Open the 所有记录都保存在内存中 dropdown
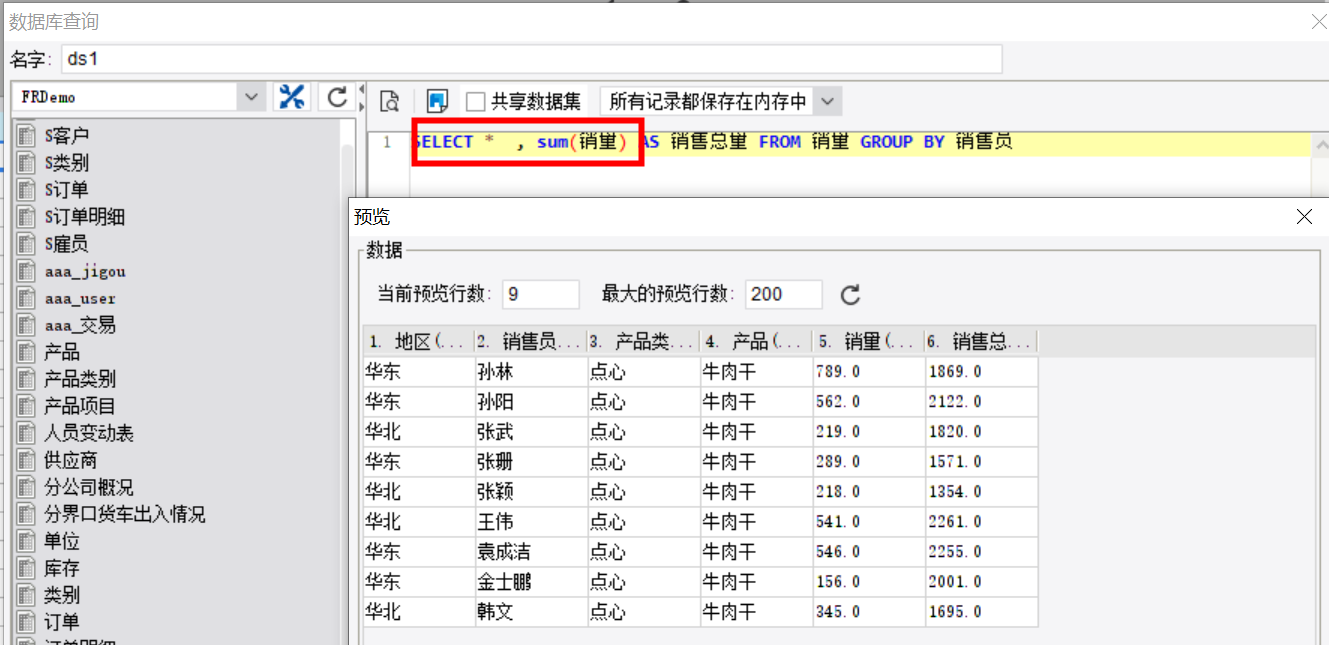 point(827,101)
